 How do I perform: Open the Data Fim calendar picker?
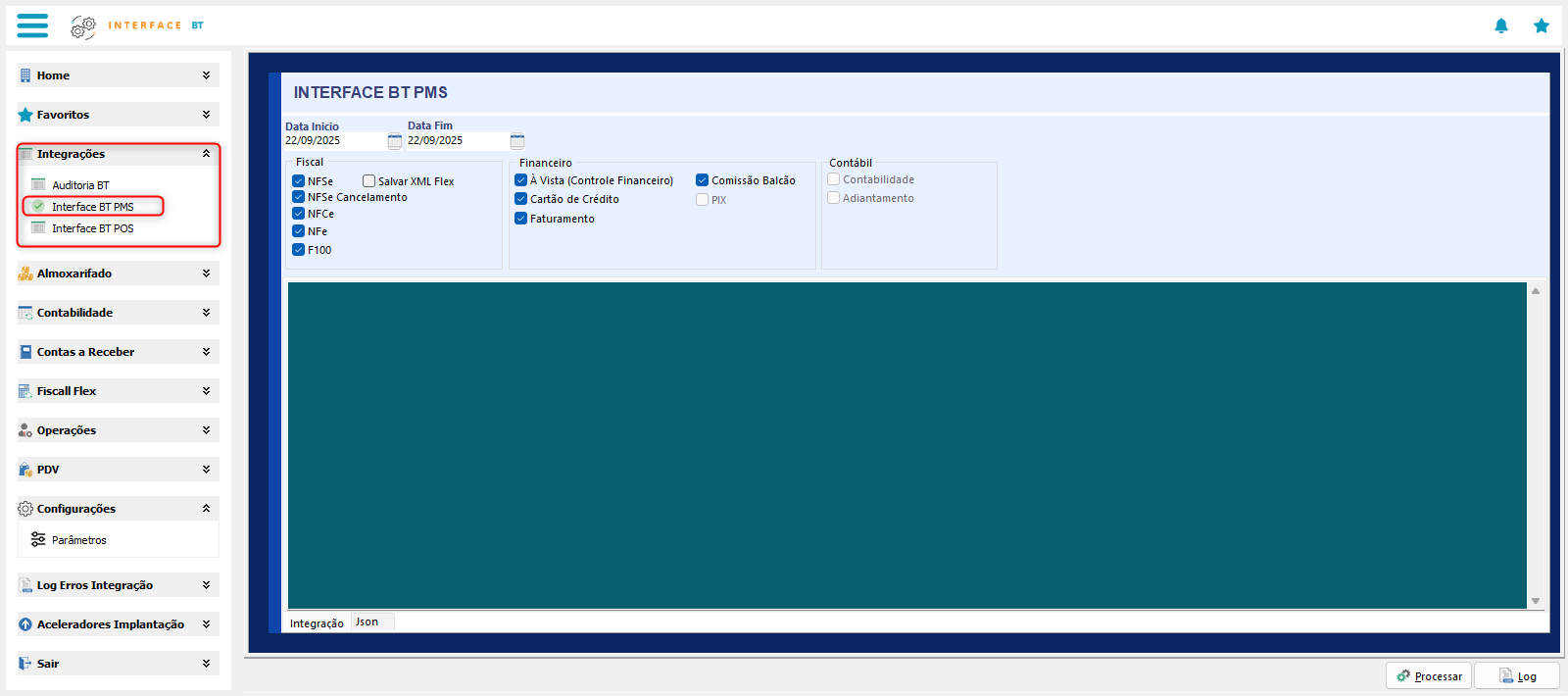point(517,141)
